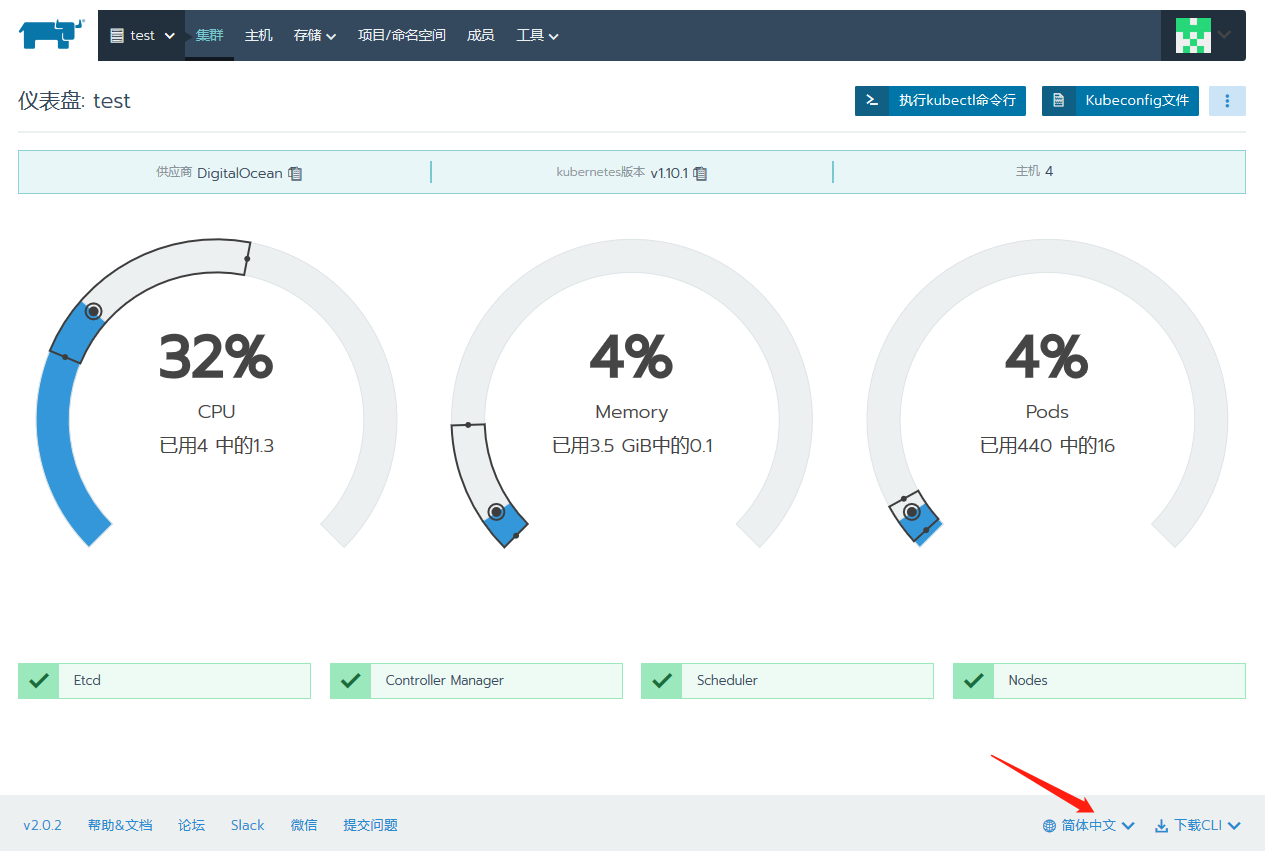
Task: Expand the 存储 storage menu
Action: click(x=314, y=35)
